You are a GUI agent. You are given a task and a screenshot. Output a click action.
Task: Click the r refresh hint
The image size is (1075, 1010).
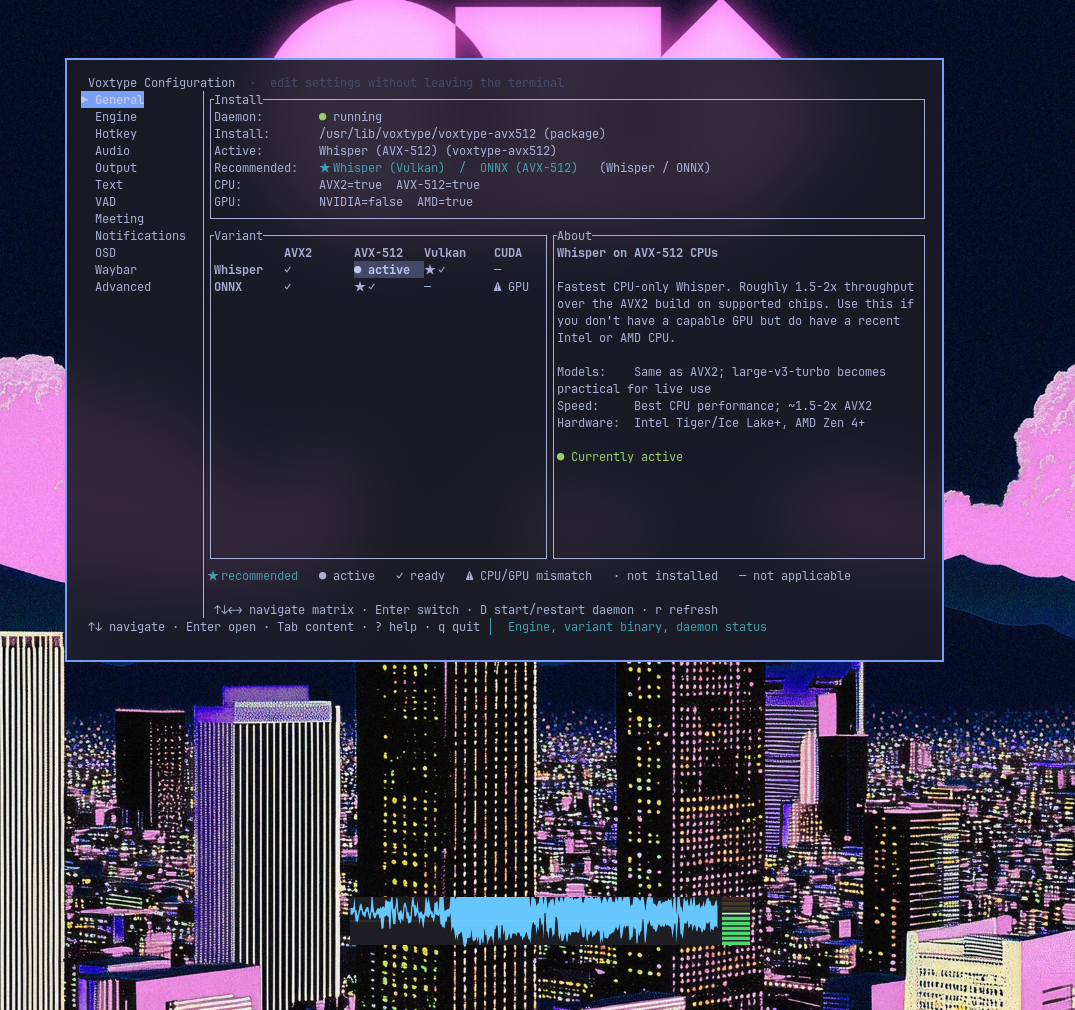686,610
